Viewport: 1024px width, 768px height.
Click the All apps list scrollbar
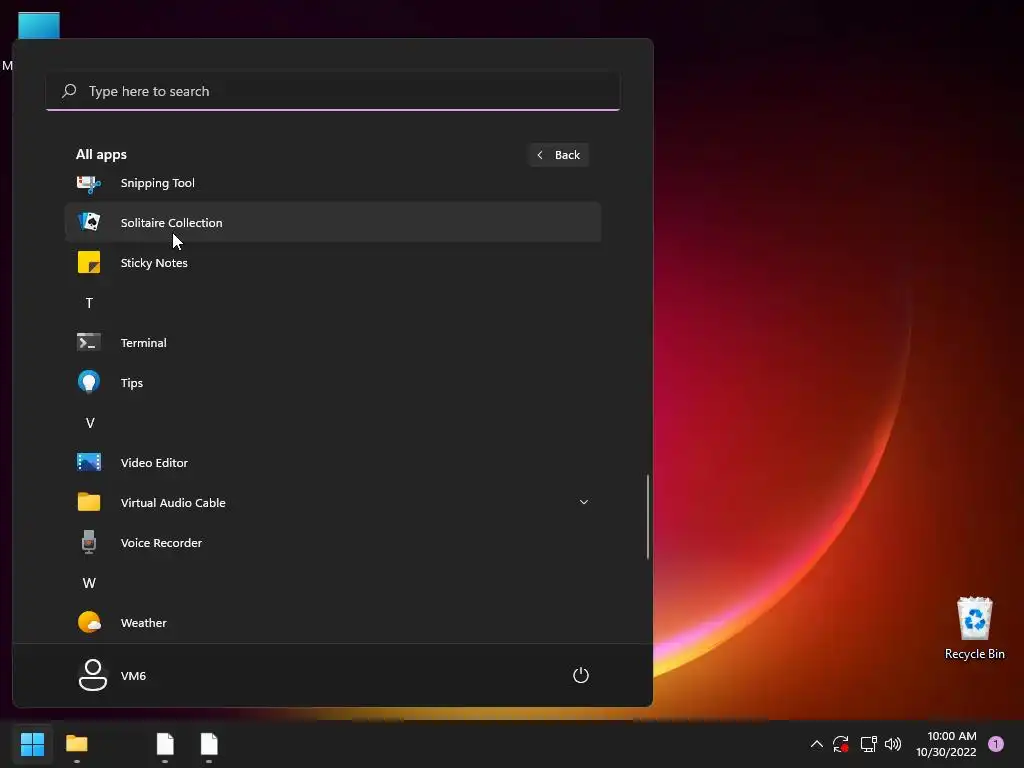(648, 516)
